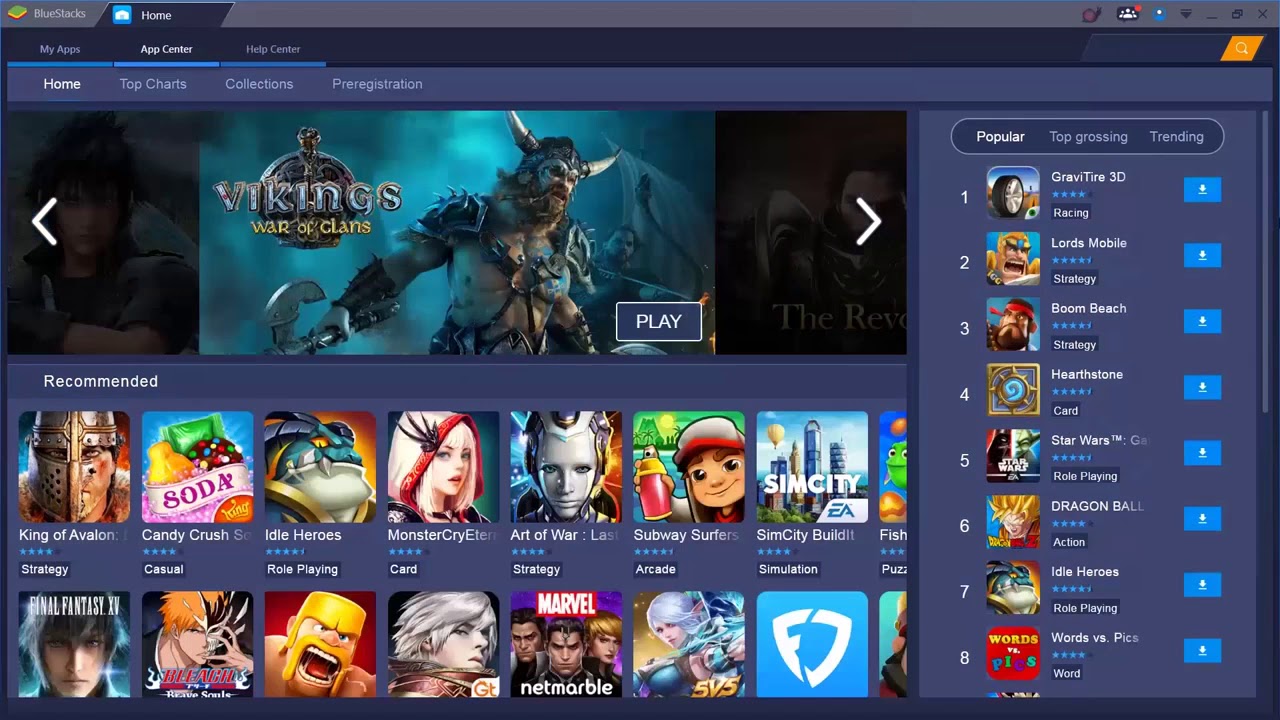Expand the title bar dropdown arrow menu

click(x=1186, y=14)
